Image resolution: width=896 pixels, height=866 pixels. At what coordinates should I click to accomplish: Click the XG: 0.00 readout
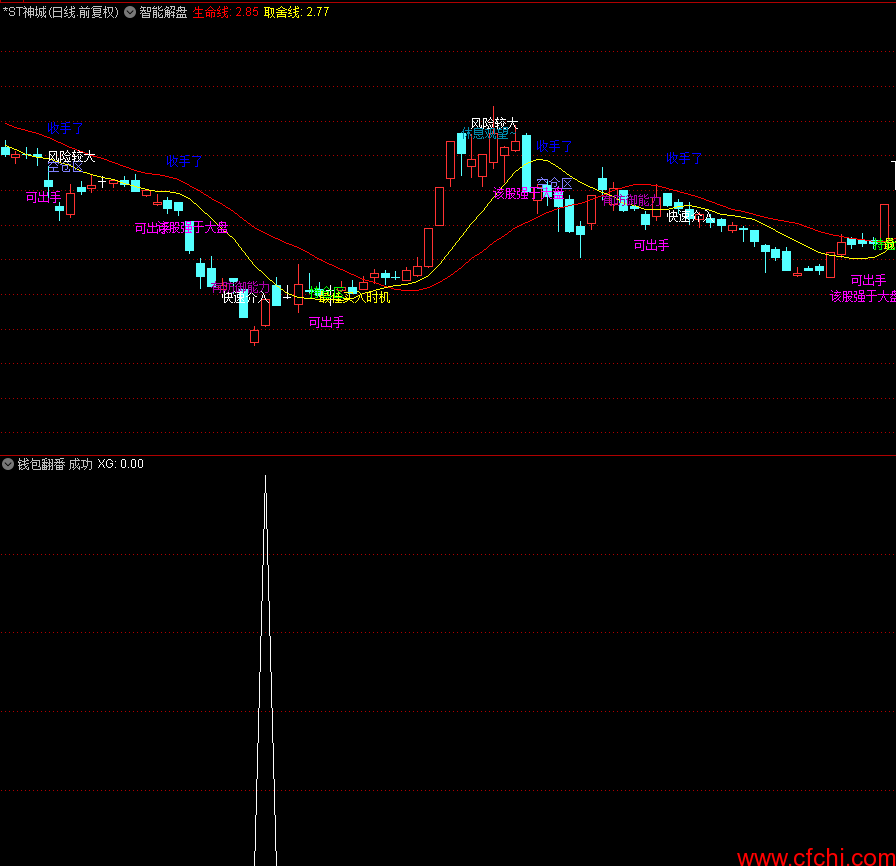(x=121, y=464)
